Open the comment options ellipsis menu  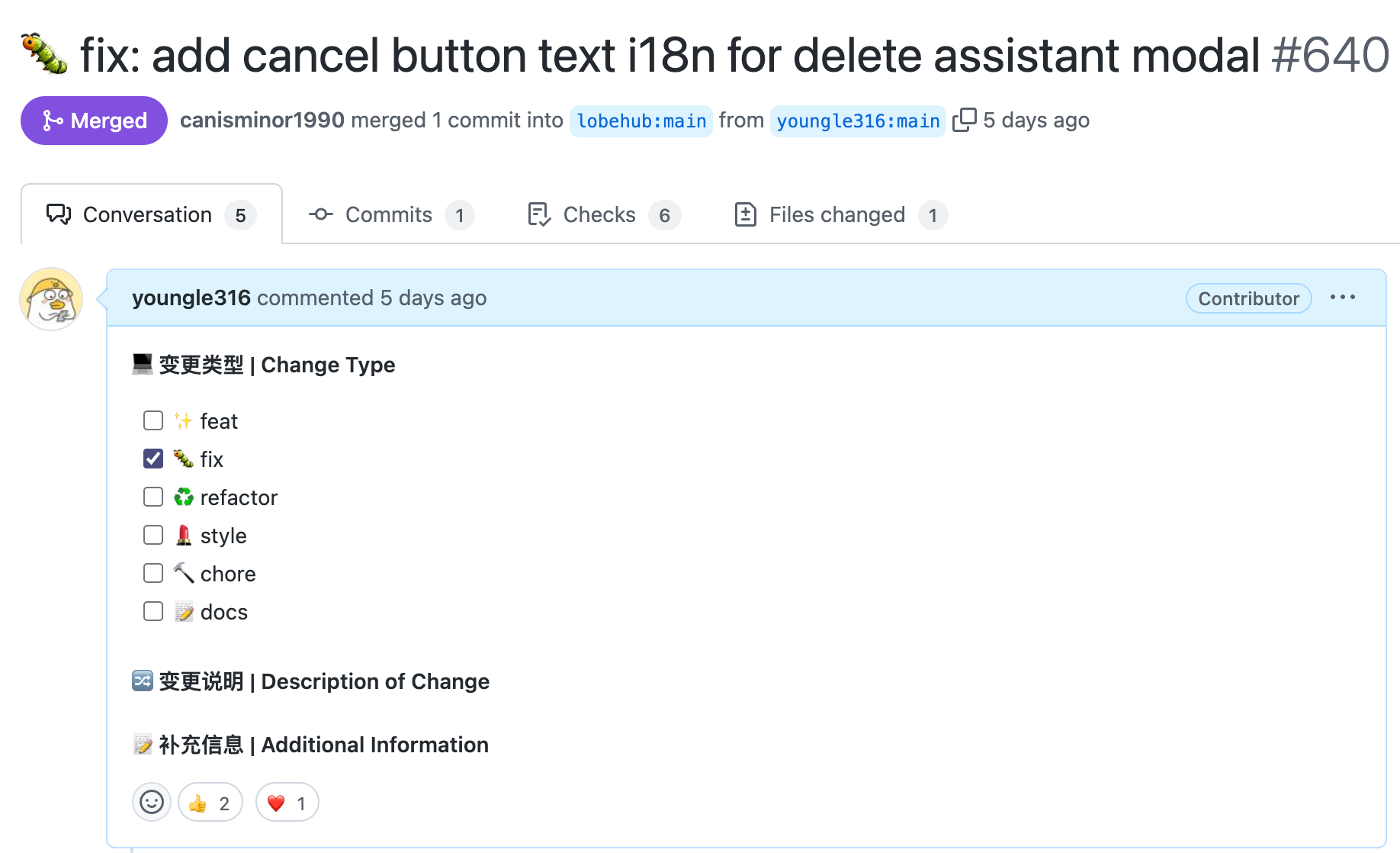click(x=1342, y=298)
